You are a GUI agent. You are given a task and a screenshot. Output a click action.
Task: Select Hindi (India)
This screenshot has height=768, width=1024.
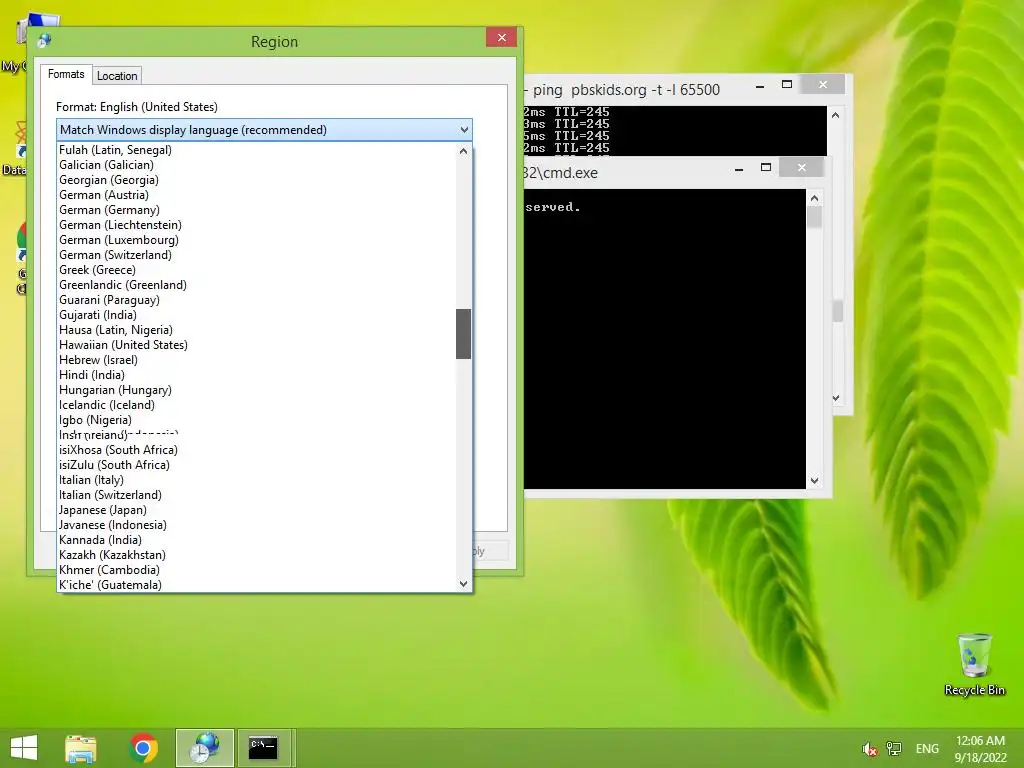point(256,375)
